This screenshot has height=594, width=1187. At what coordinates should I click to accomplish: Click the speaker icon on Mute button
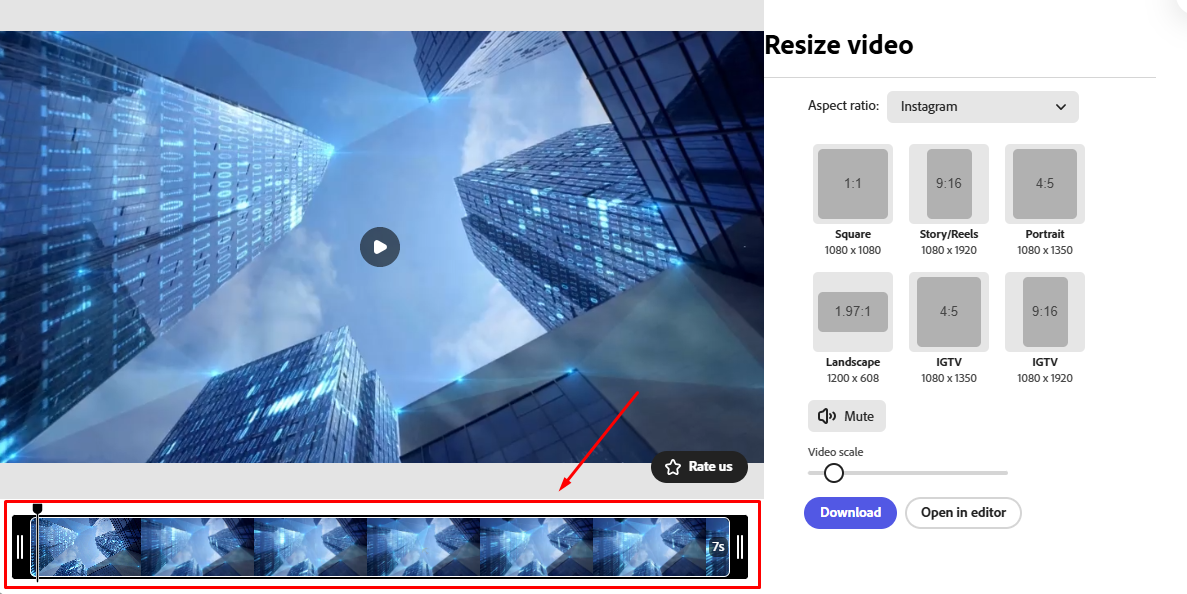[827, 416]
